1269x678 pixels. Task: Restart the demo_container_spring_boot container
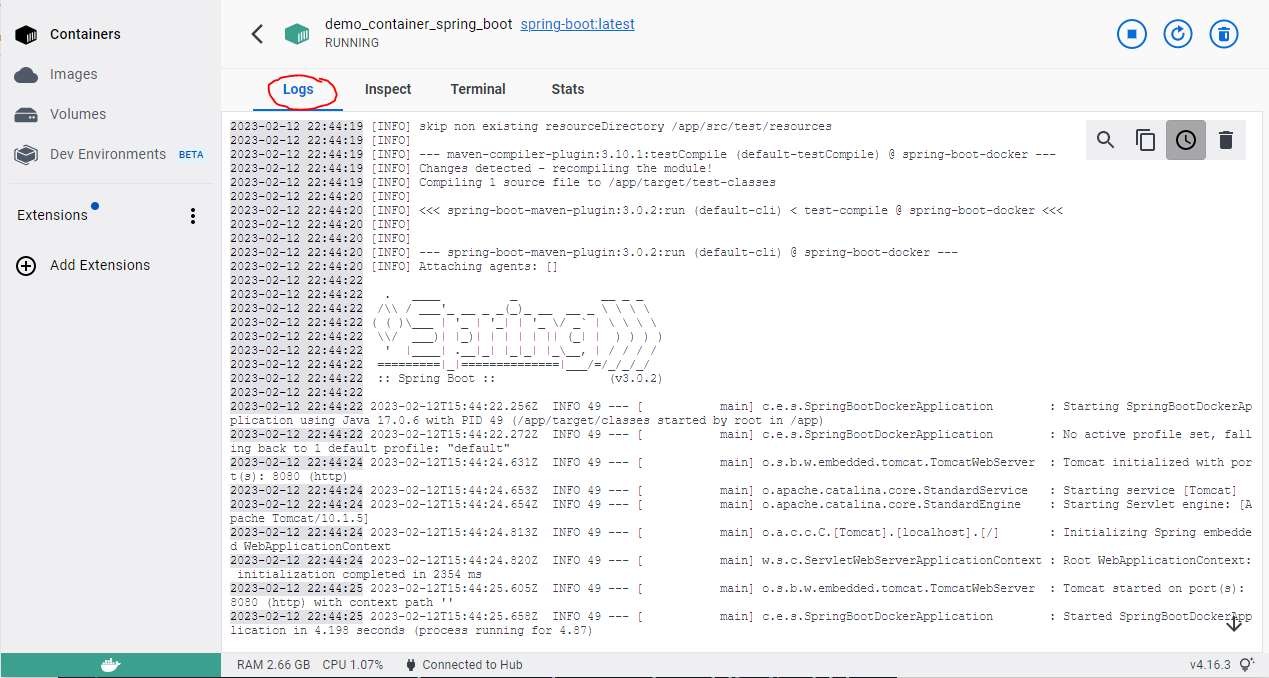point(1177,33)
